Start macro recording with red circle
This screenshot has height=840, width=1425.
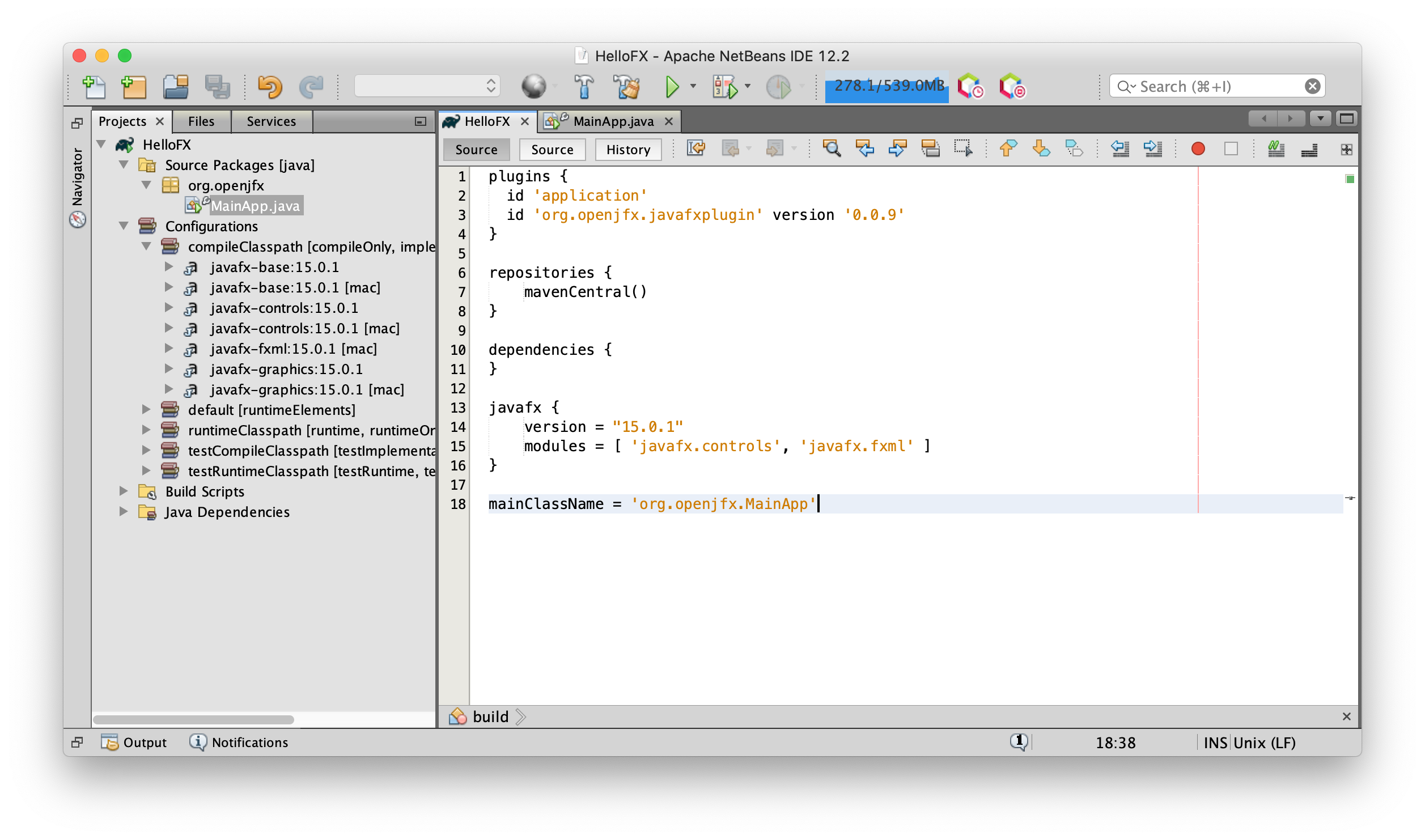click(x=1198, y=149)
